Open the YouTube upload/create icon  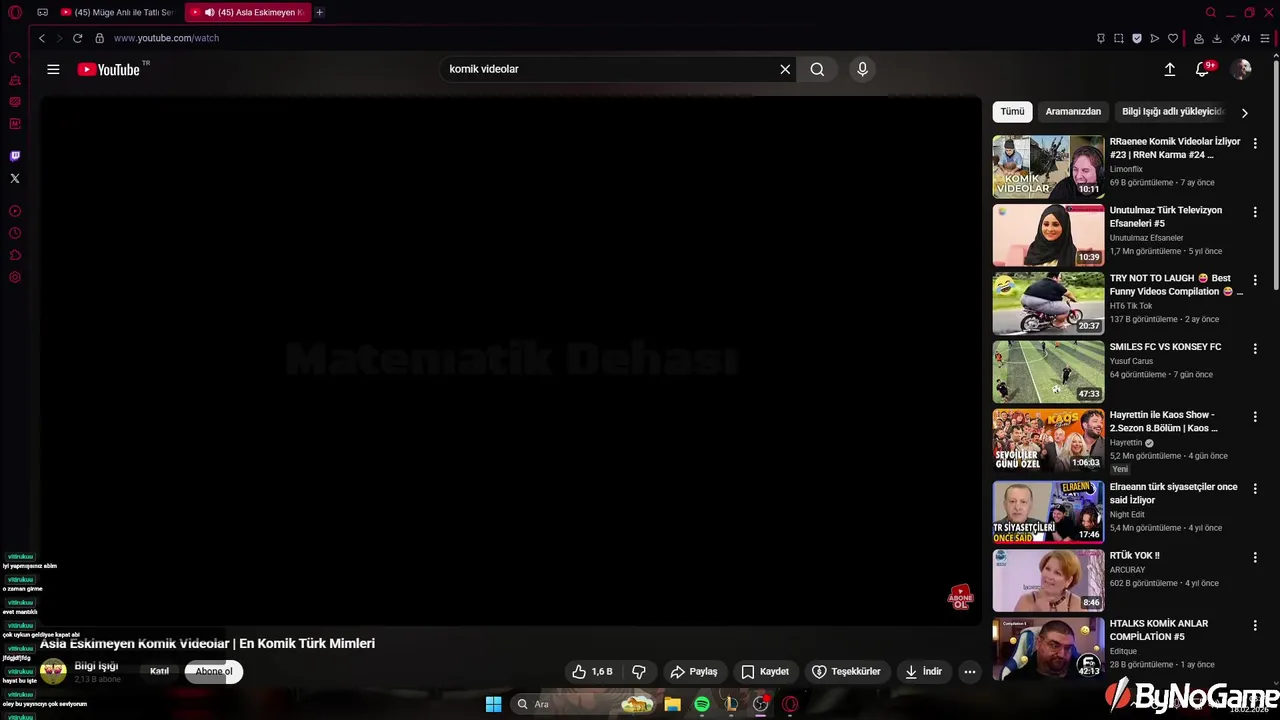click(1169, 69)
